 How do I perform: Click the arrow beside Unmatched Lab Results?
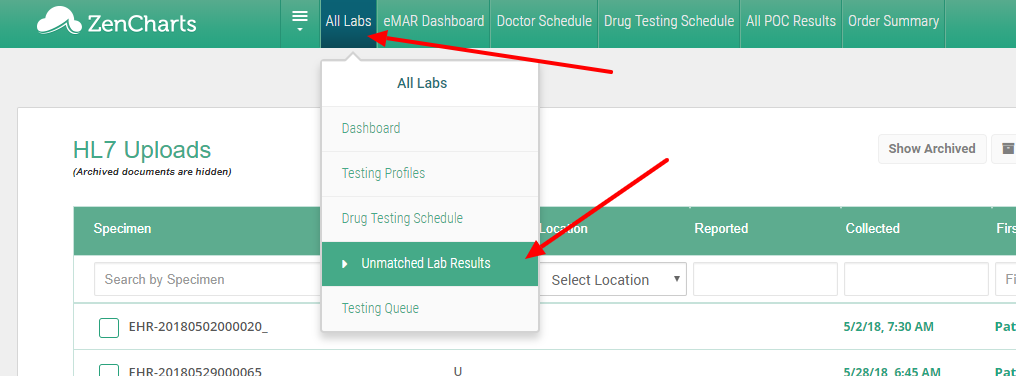click(345, 264)
